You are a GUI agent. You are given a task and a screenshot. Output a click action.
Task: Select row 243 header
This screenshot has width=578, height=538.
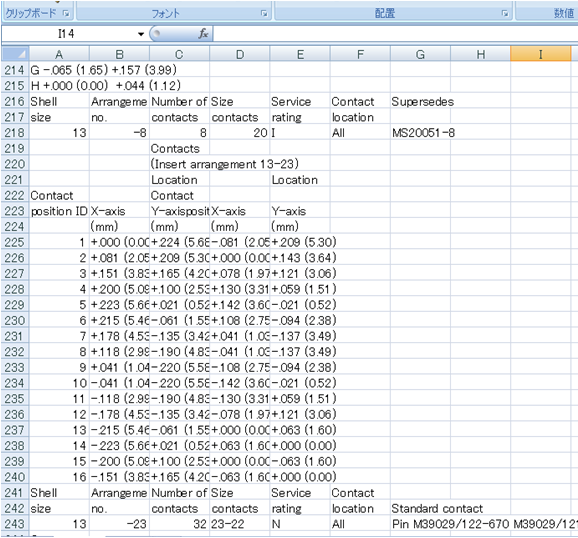(15, 524)
